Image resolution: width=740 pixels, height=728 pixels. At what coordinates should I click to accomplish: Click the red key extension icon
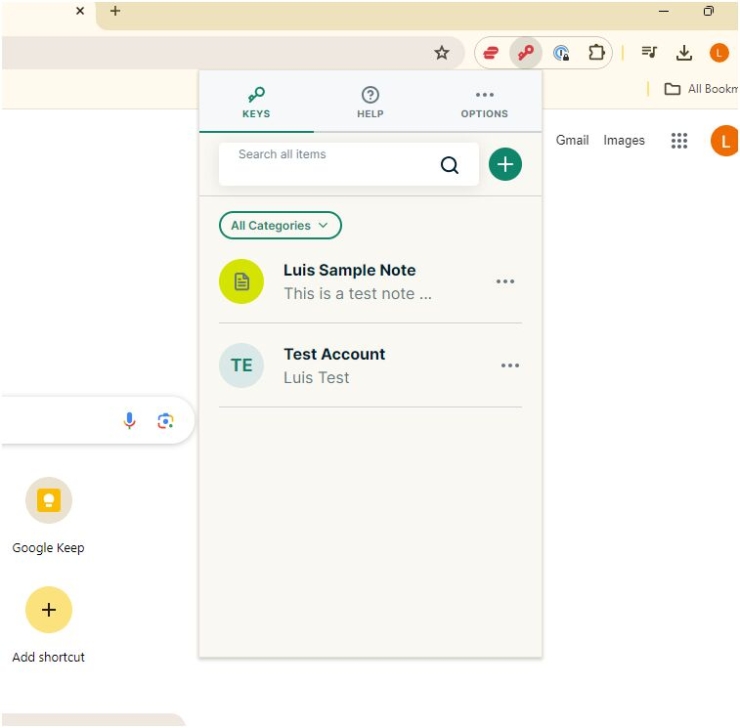click(526, 53)
